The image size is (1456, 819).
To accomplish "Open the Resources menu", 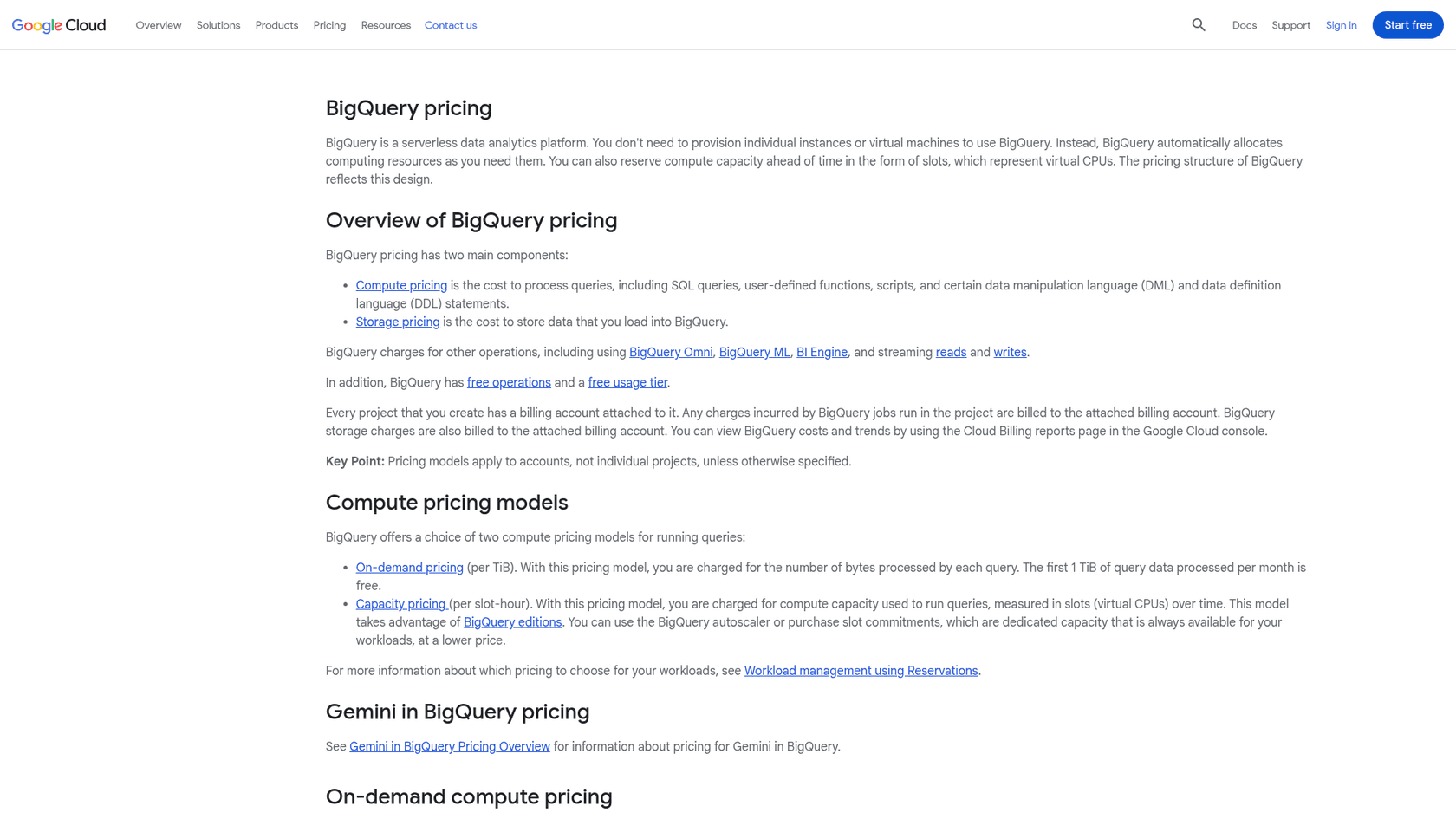I will [386, 25].
